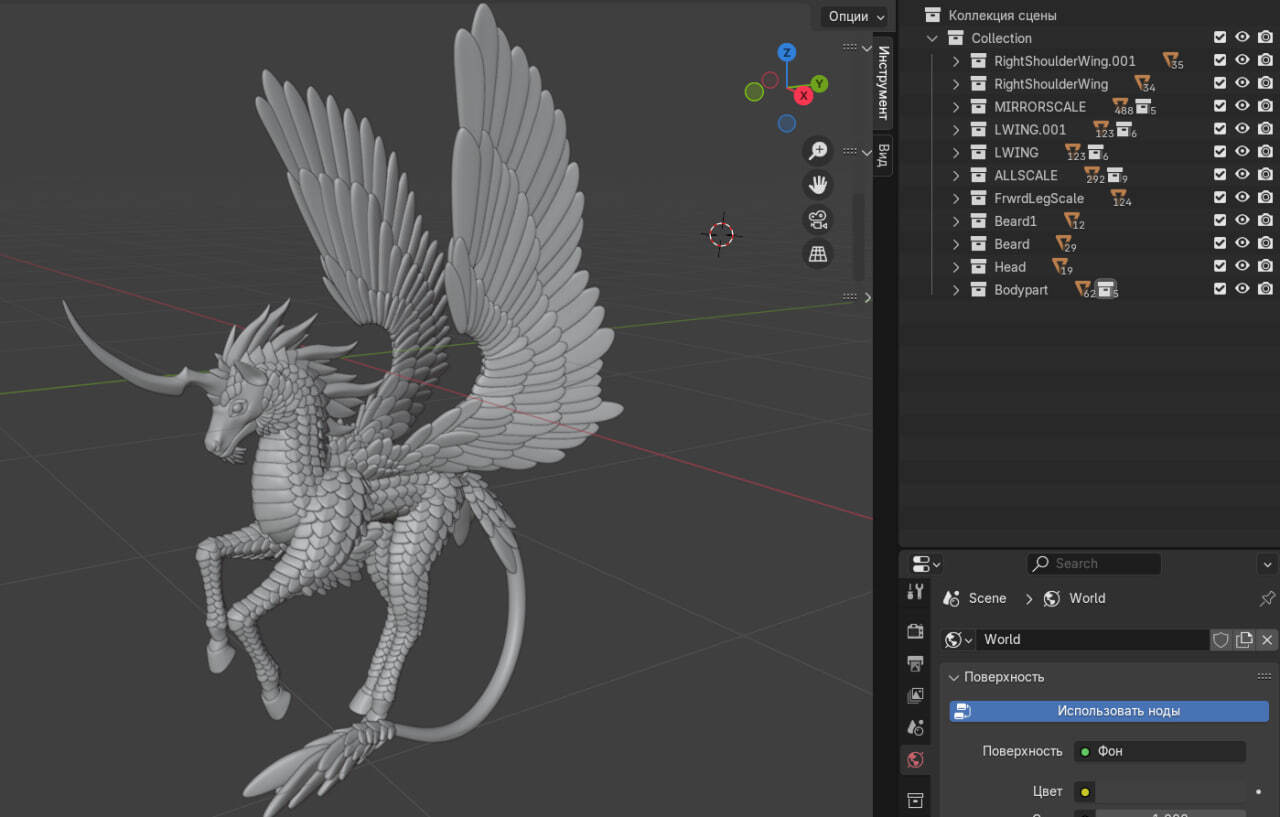
Task: Expand the RightShoulderWing.001 collection
Action: point(956,61)
